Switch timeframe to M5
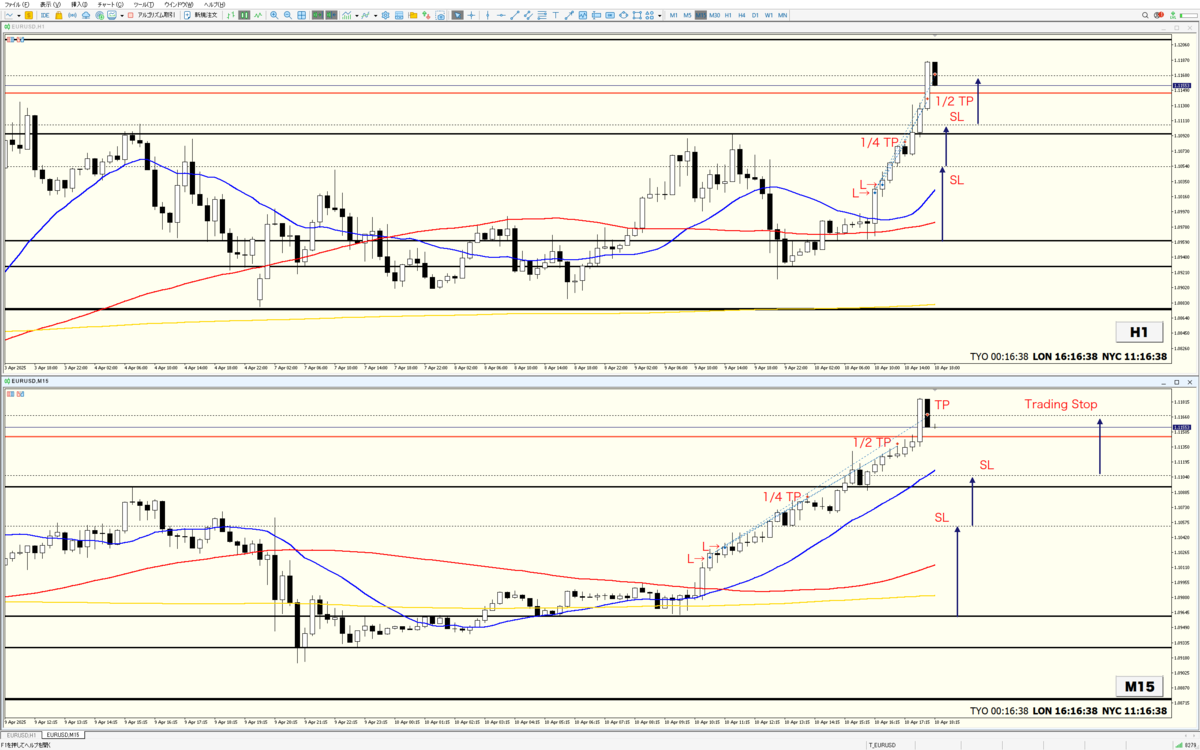 coord(687,15)
